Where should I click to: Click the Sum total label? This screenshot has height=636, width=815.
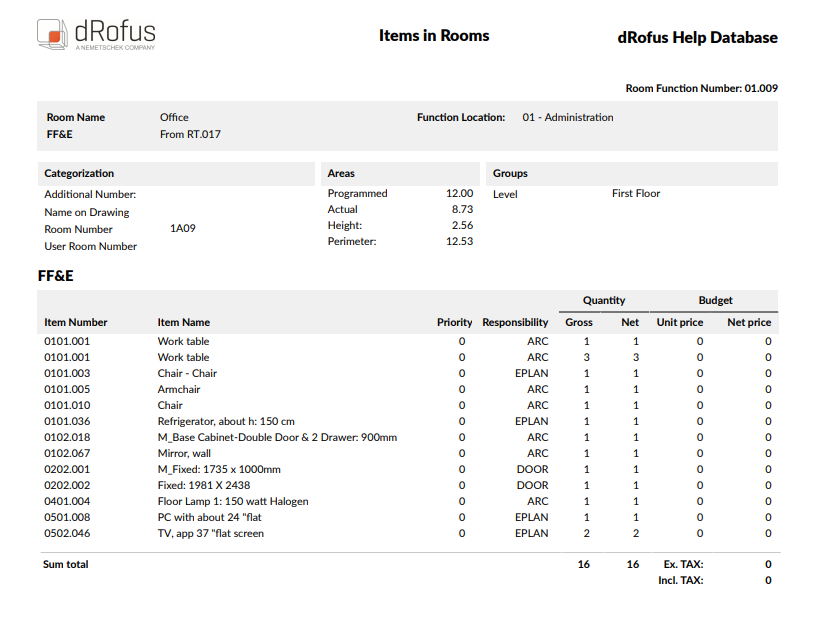(66, 564)
